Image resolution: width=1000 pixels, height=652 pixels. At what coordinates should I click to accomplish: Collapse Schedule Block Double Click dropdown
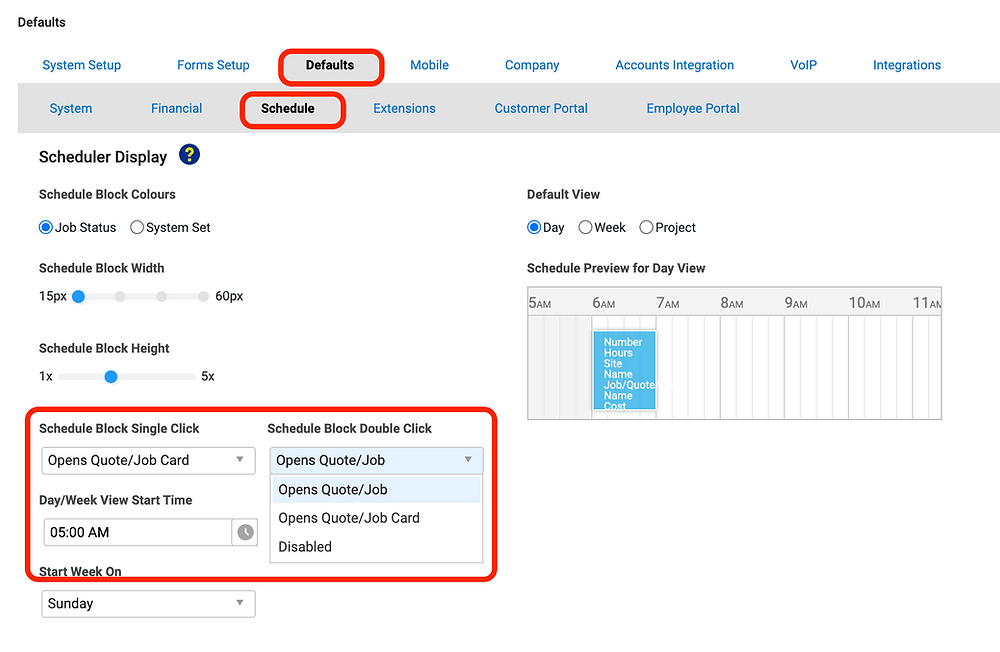[376, 461]
